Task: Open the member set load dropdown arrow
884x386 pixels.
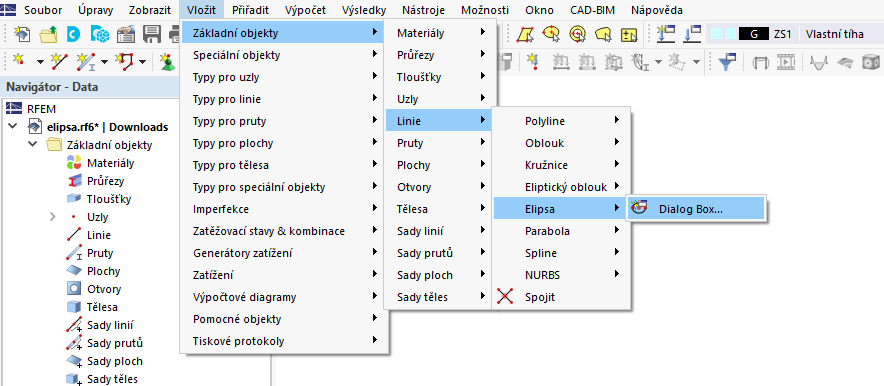Action: tap(659, 61)
